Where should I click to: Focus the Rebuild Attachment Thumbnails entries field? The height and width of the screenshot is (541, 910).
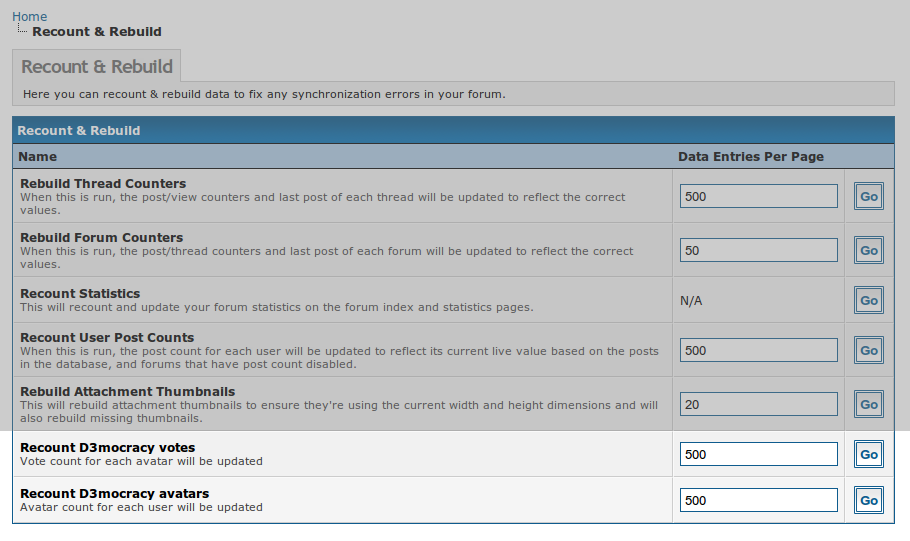758,404
